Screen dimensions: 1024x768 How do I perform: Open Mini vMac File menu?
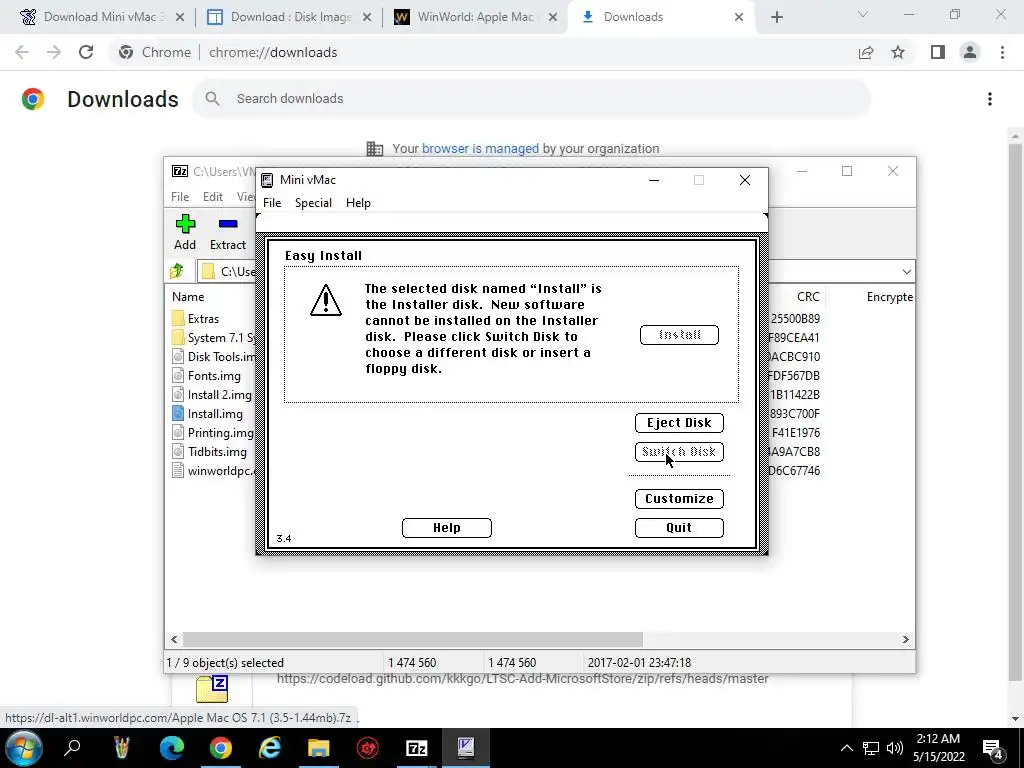(x=272, y=203)
